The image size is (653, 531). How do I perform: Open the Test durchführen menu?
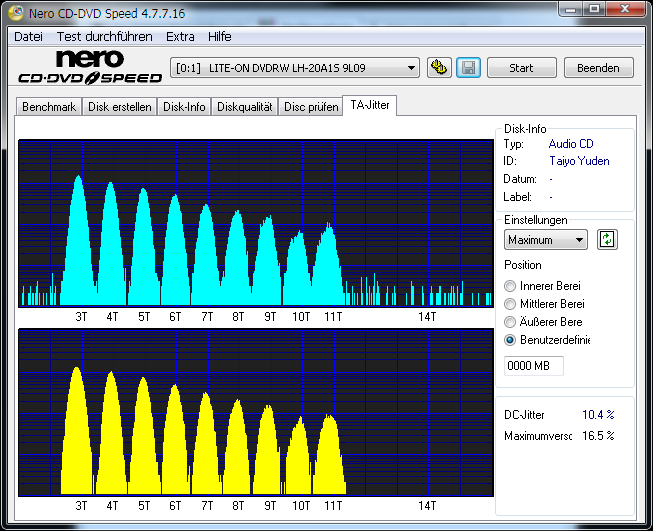pos(105,37)
